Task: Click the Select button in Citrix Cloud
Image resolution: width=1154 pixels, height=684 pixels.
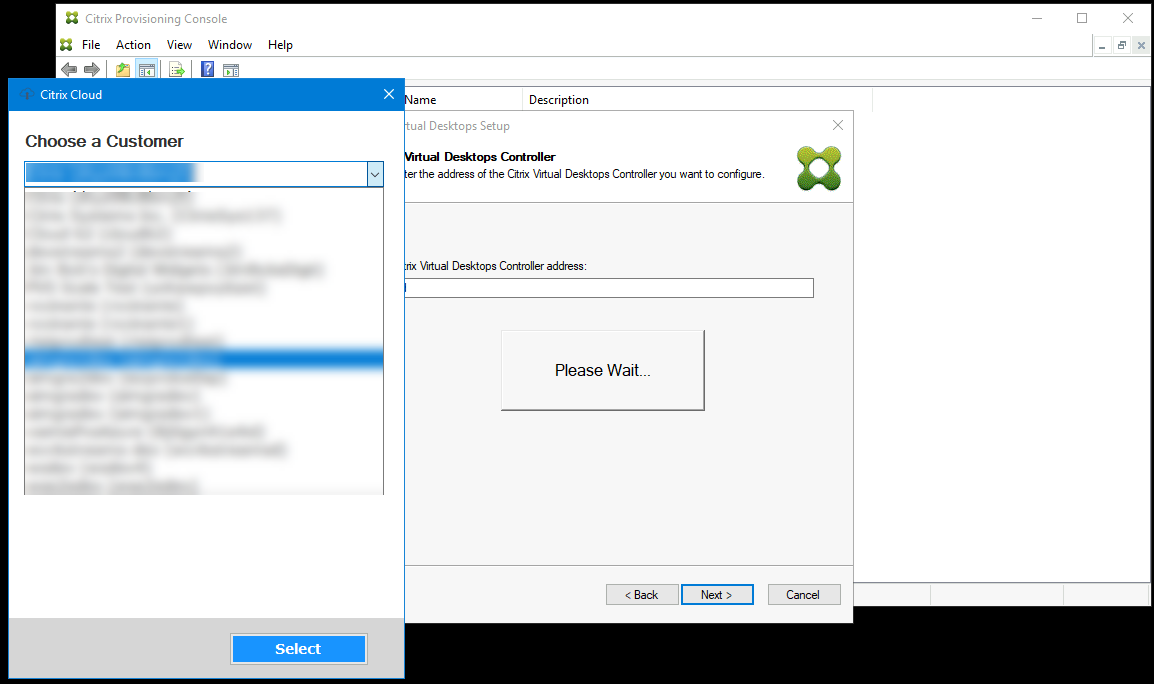Action: pos(298,649)
